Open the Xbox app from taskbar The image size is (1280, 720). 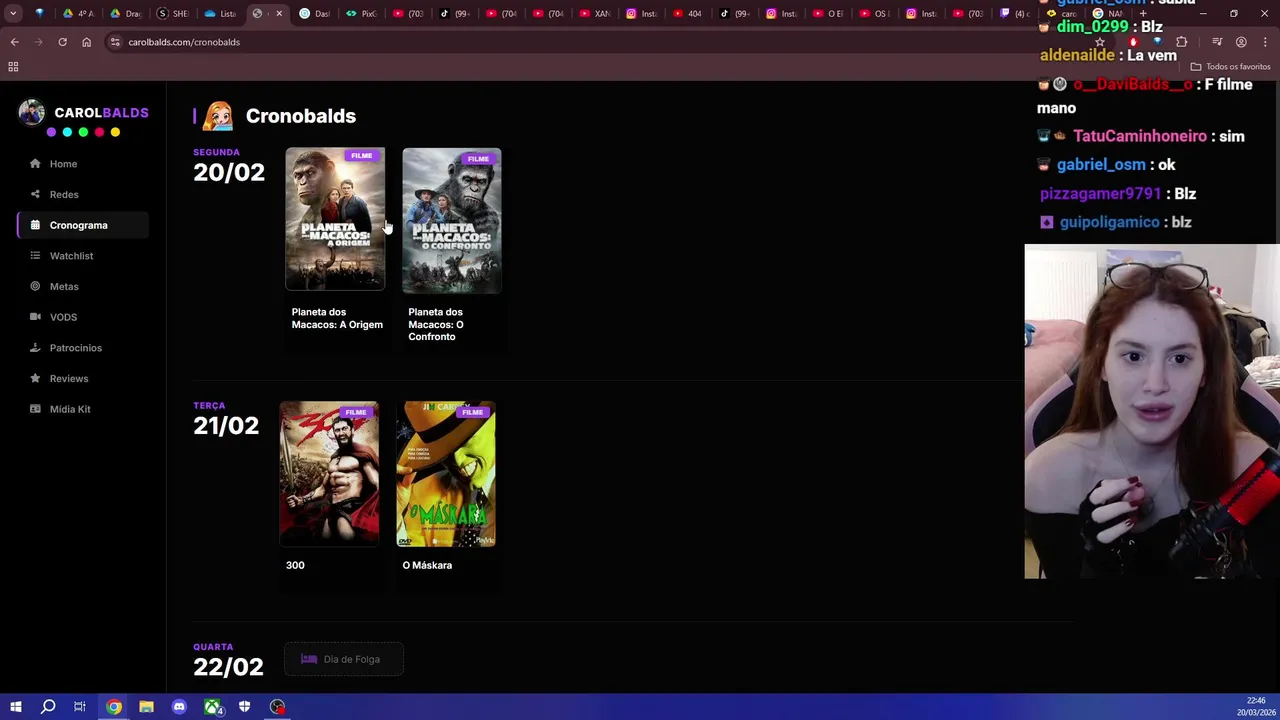click(212, 707)
